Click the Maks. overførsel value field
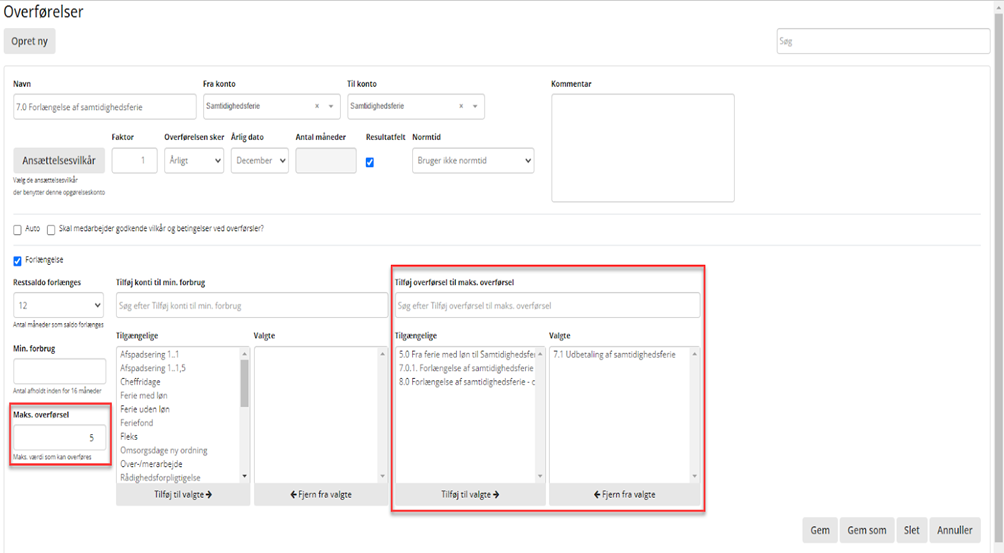The height and width of the screenshot is (553, 1004). point(59,437)
